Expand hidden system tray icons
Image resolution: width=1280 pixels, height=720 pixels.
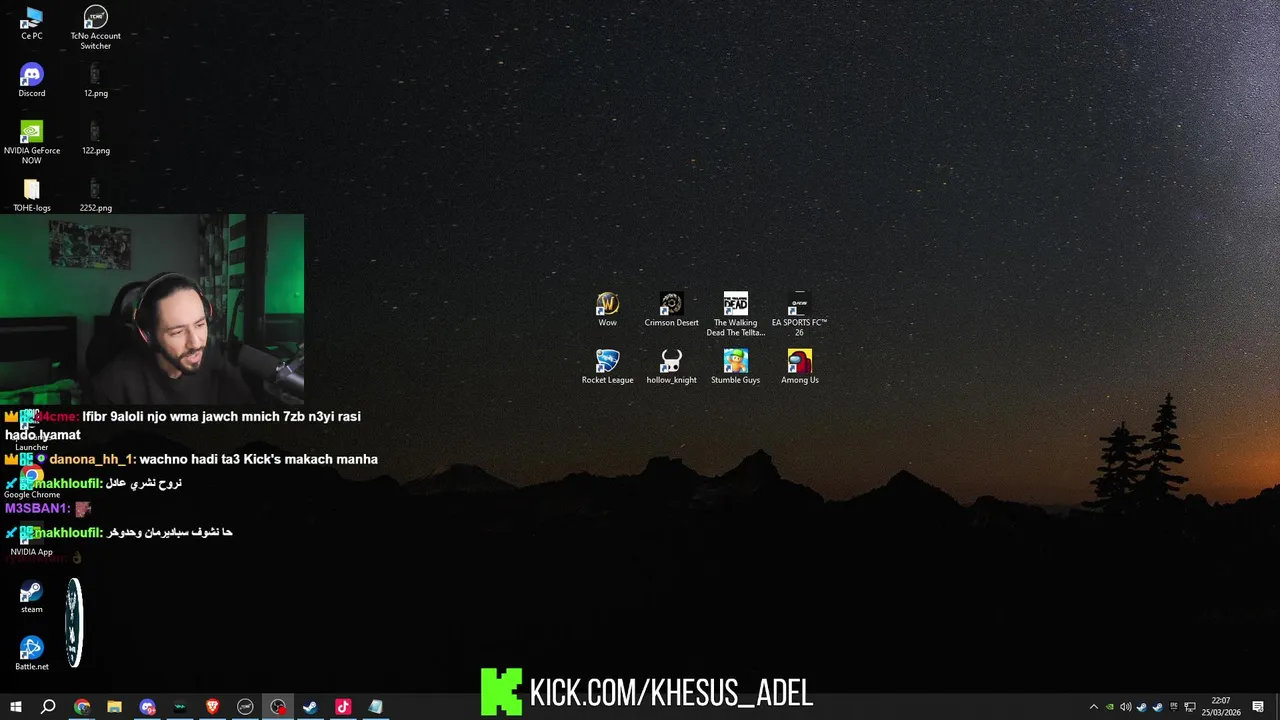[1093, 707]
